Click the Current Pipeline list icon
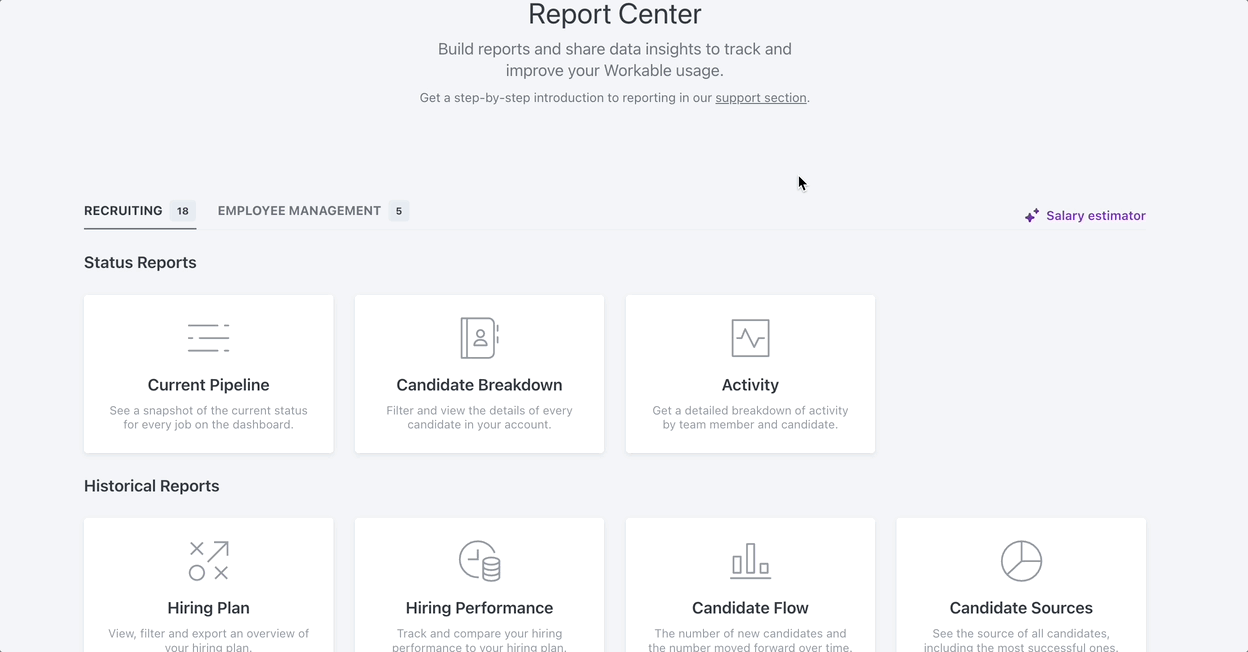The width and height of the screenshot is (1248, 652). [208, 338]
